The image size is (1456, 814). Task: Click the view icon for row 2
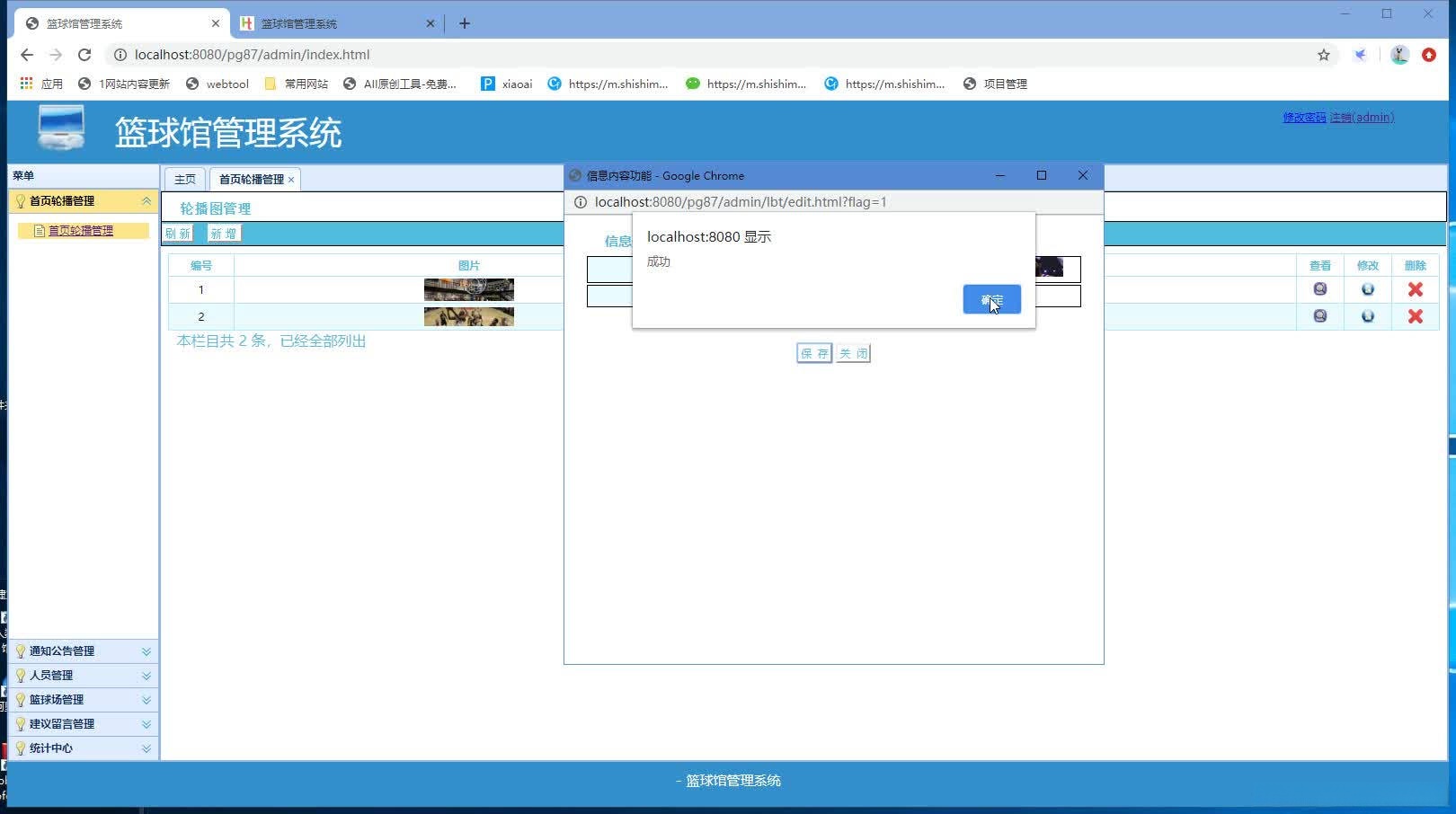click(x=1319, y=316)
